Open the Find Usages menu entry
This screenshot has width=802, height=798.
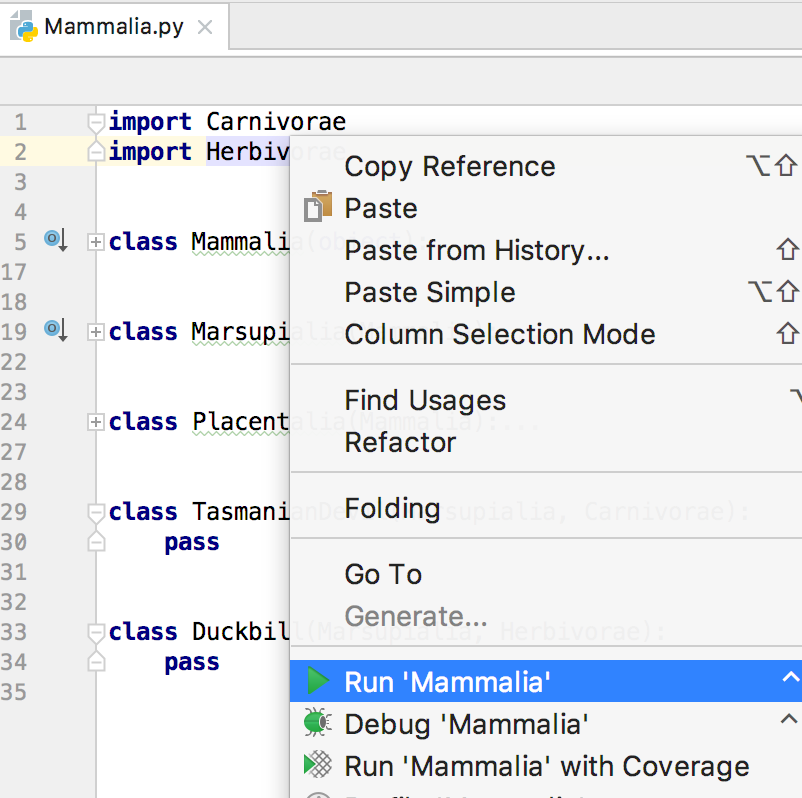425,400
